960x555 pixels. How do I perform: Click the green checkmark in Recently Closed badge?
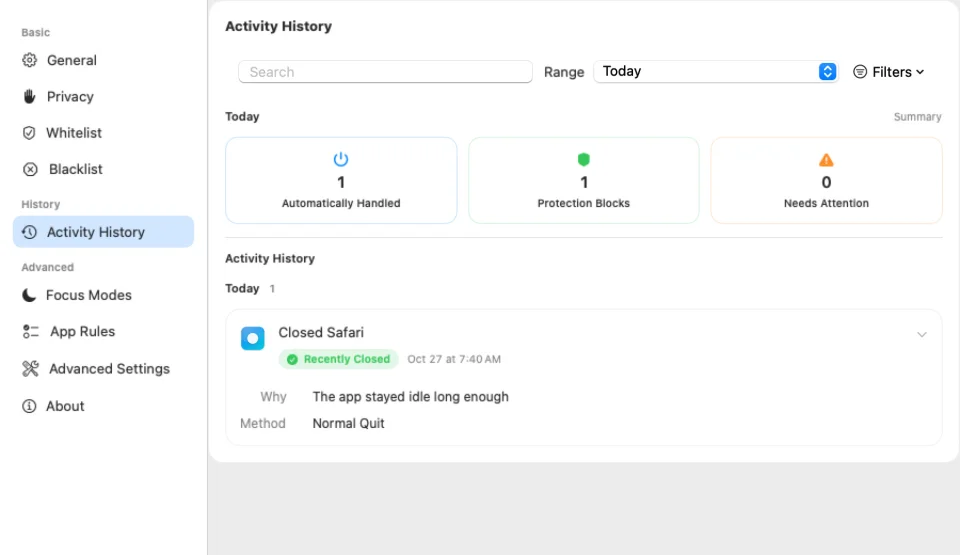tap(292, 360)
